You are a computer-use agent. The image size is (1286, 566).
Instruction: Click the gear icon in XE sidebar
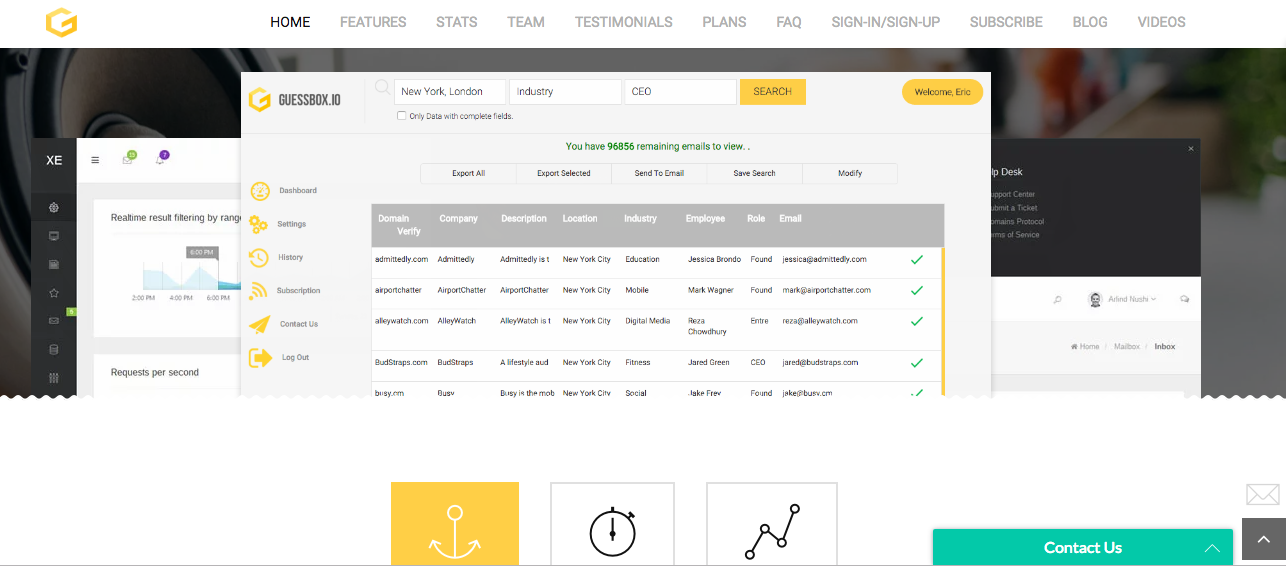click(54, 208)
